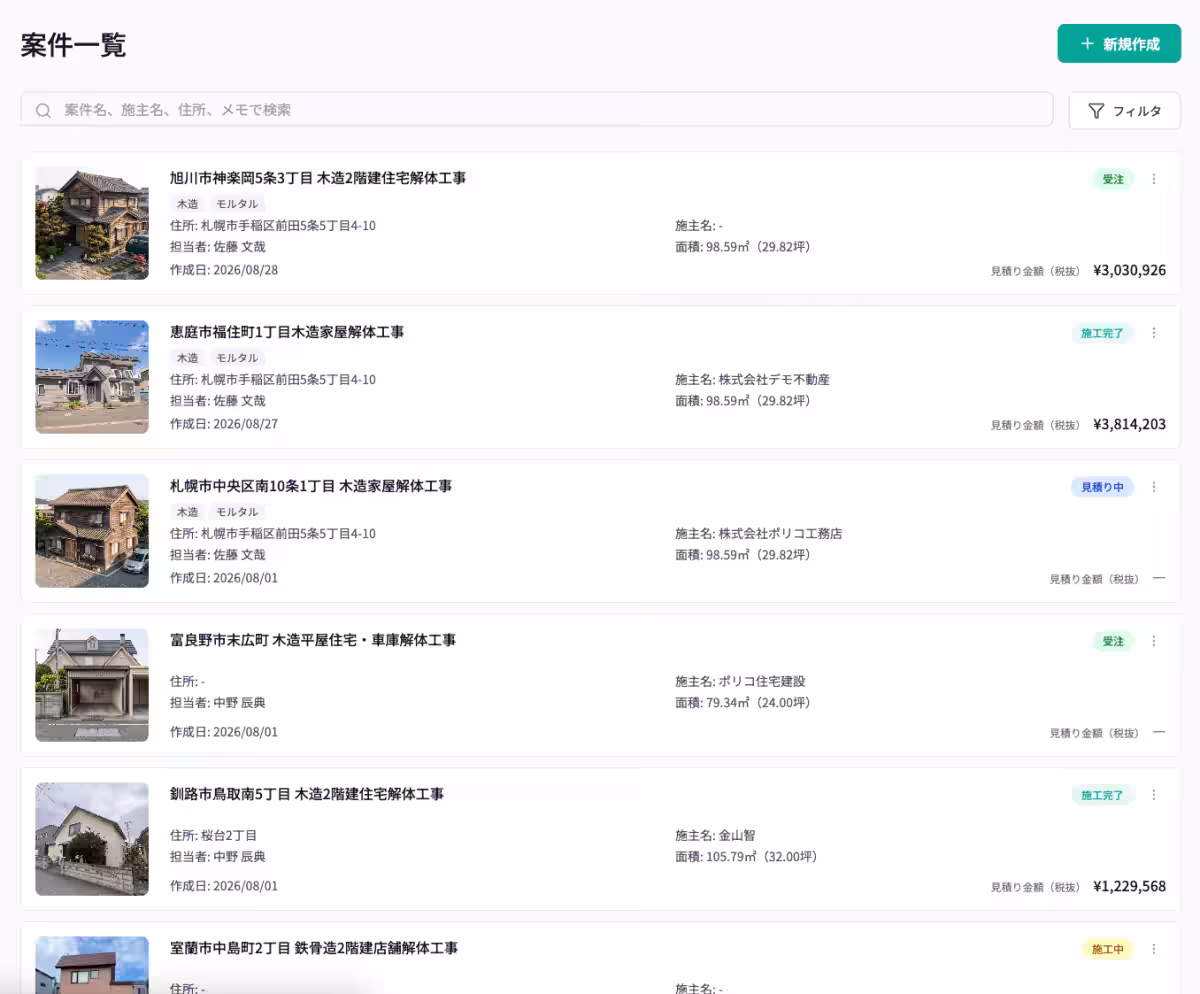Click the 新規作成 create button

click(x=1119, y=44)
